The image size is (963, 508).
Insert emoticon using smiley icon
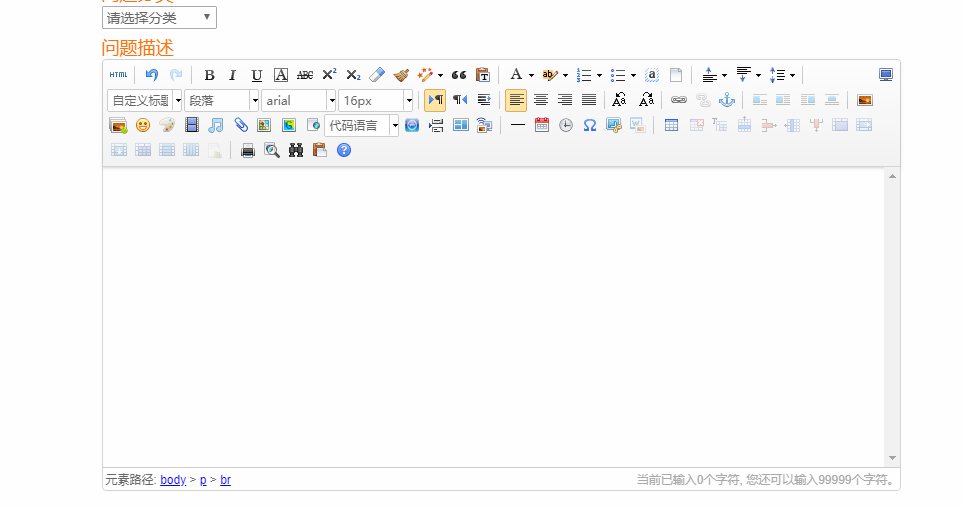click(142, 125)
